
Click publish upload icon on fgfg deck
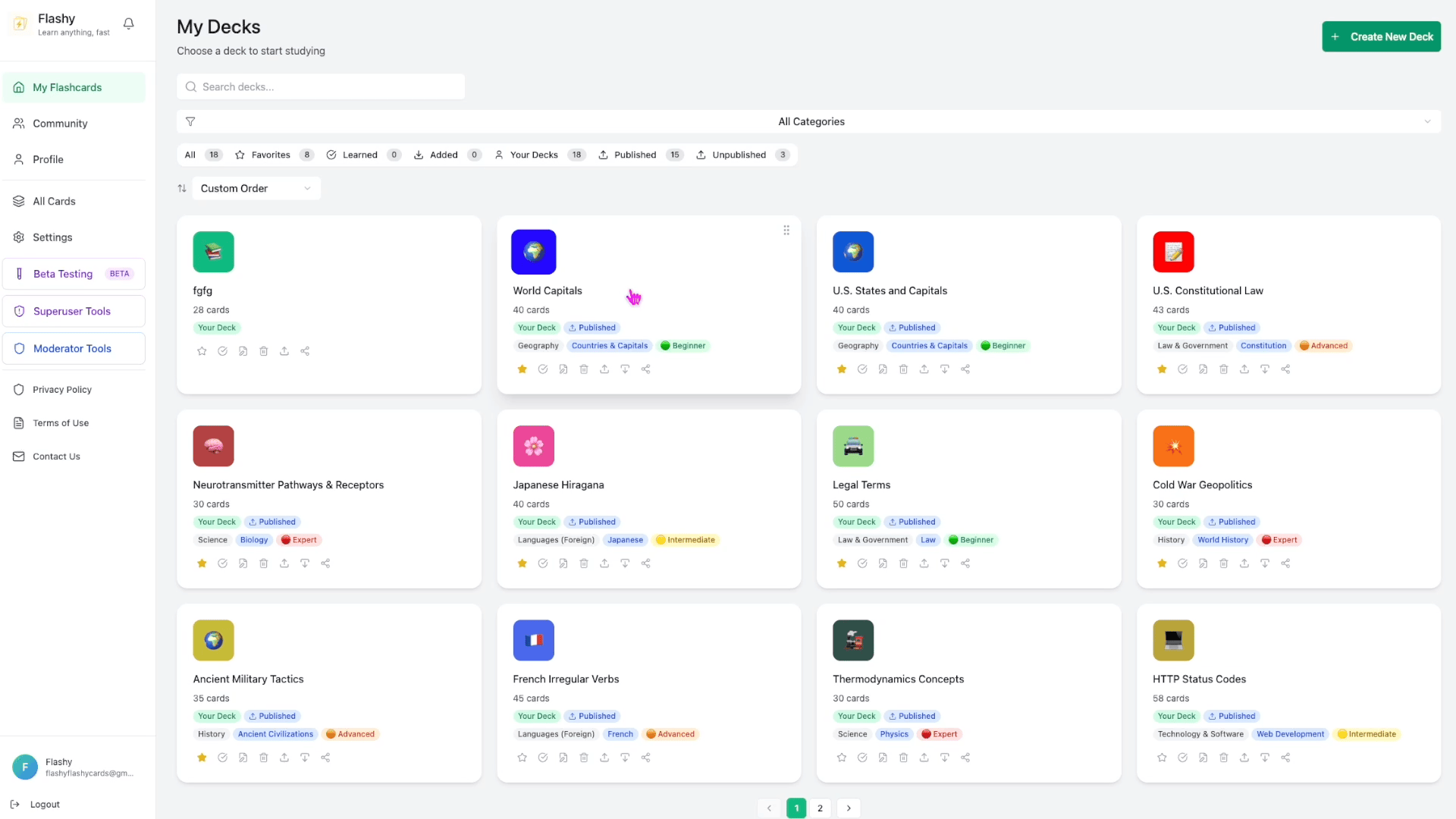pos(284,351)
